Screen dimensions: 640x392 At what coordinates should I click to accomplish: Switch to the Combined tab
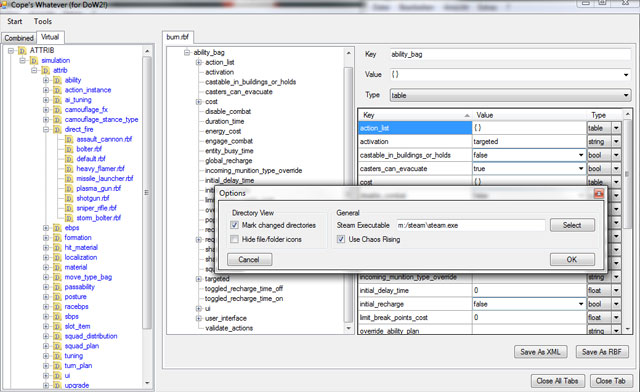point(19,38)
